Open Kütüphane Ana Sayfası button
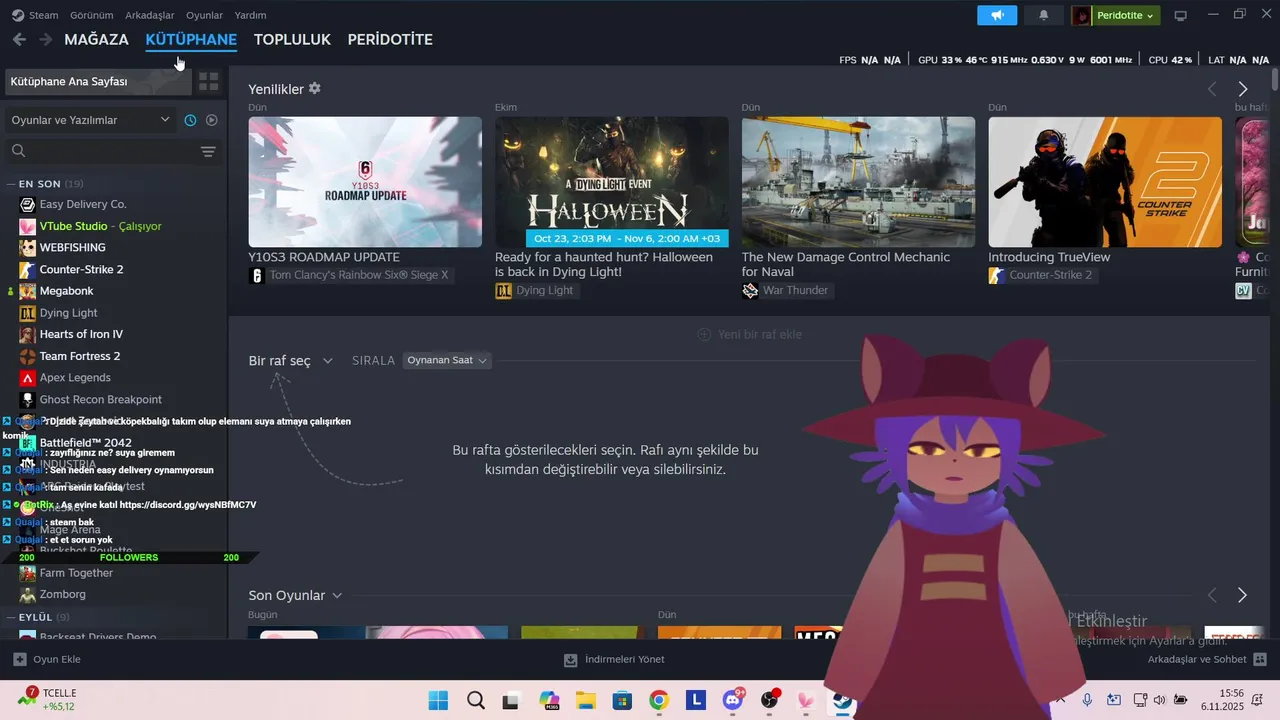1280x720 pixels. 98,81
